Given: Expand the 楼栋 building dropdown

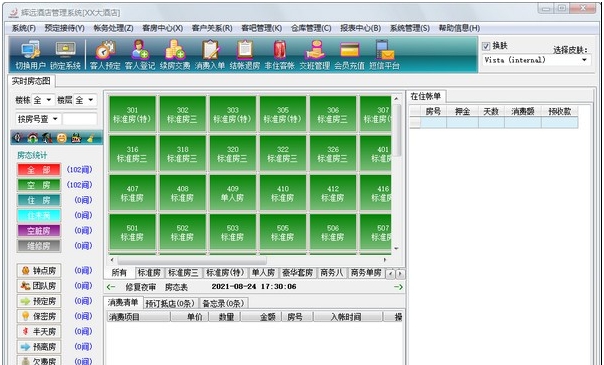Looking at the screenshot, I should [x=49, y=100].
